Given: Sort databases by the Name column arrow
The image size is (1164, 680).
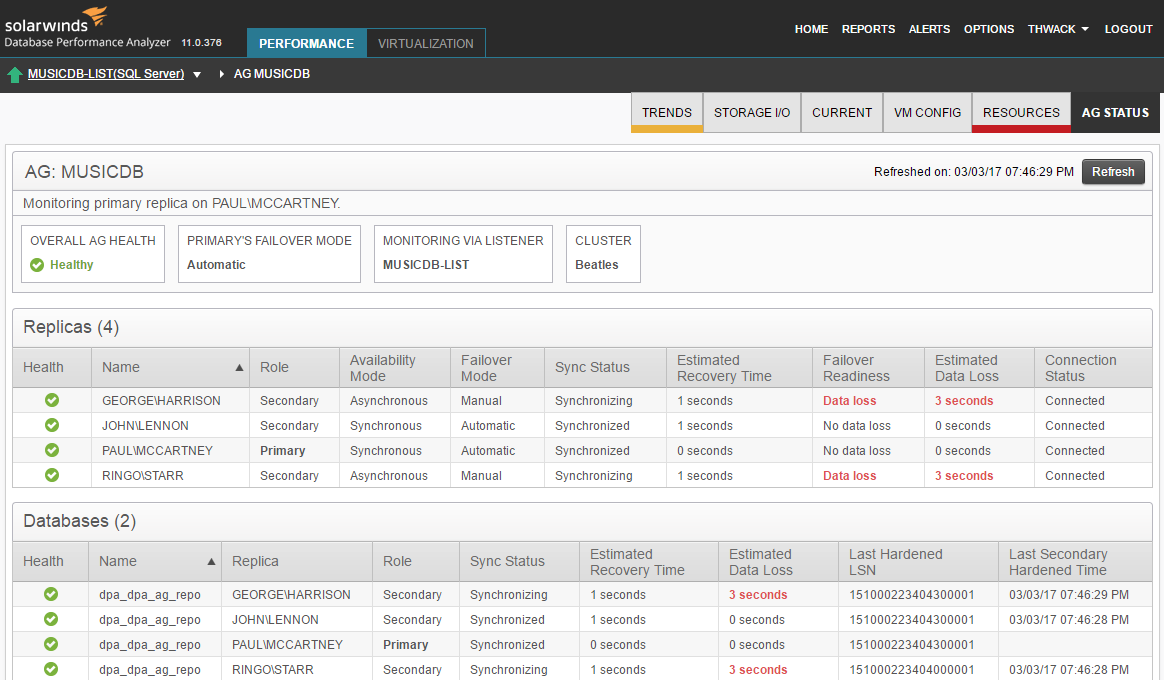Looking at the screenshot, I should tap(211, 562).
